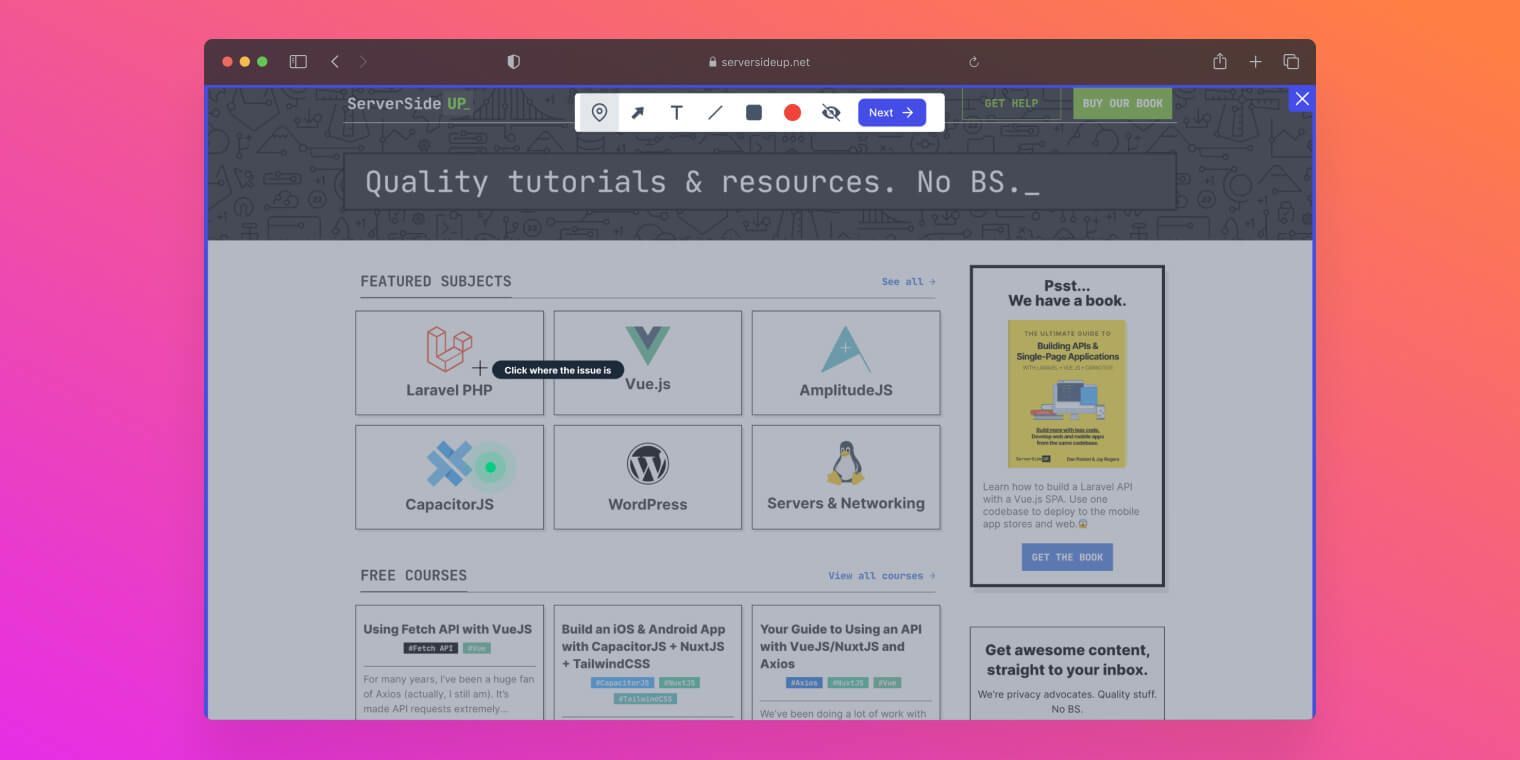Click the 'Quality tutorials & resources' headline
Screen dimensions: 1520x760
click(702, 182)
